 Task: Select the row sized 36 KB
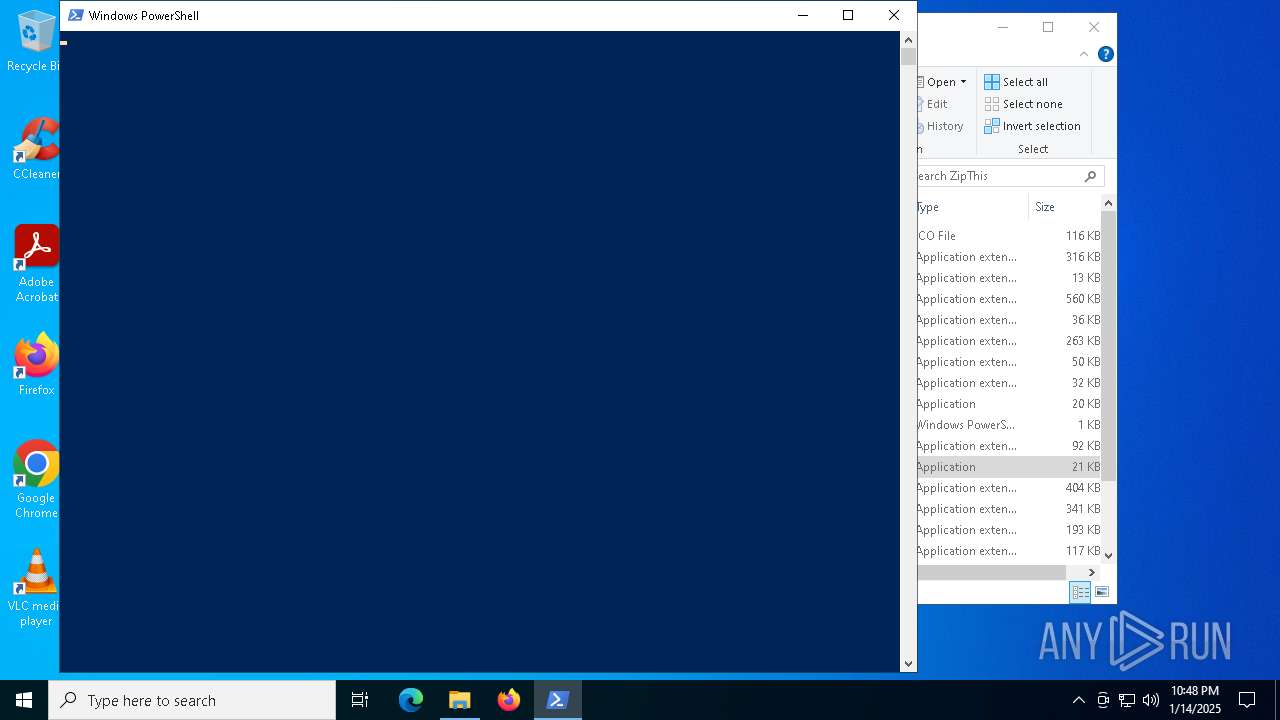point(1009,320)
